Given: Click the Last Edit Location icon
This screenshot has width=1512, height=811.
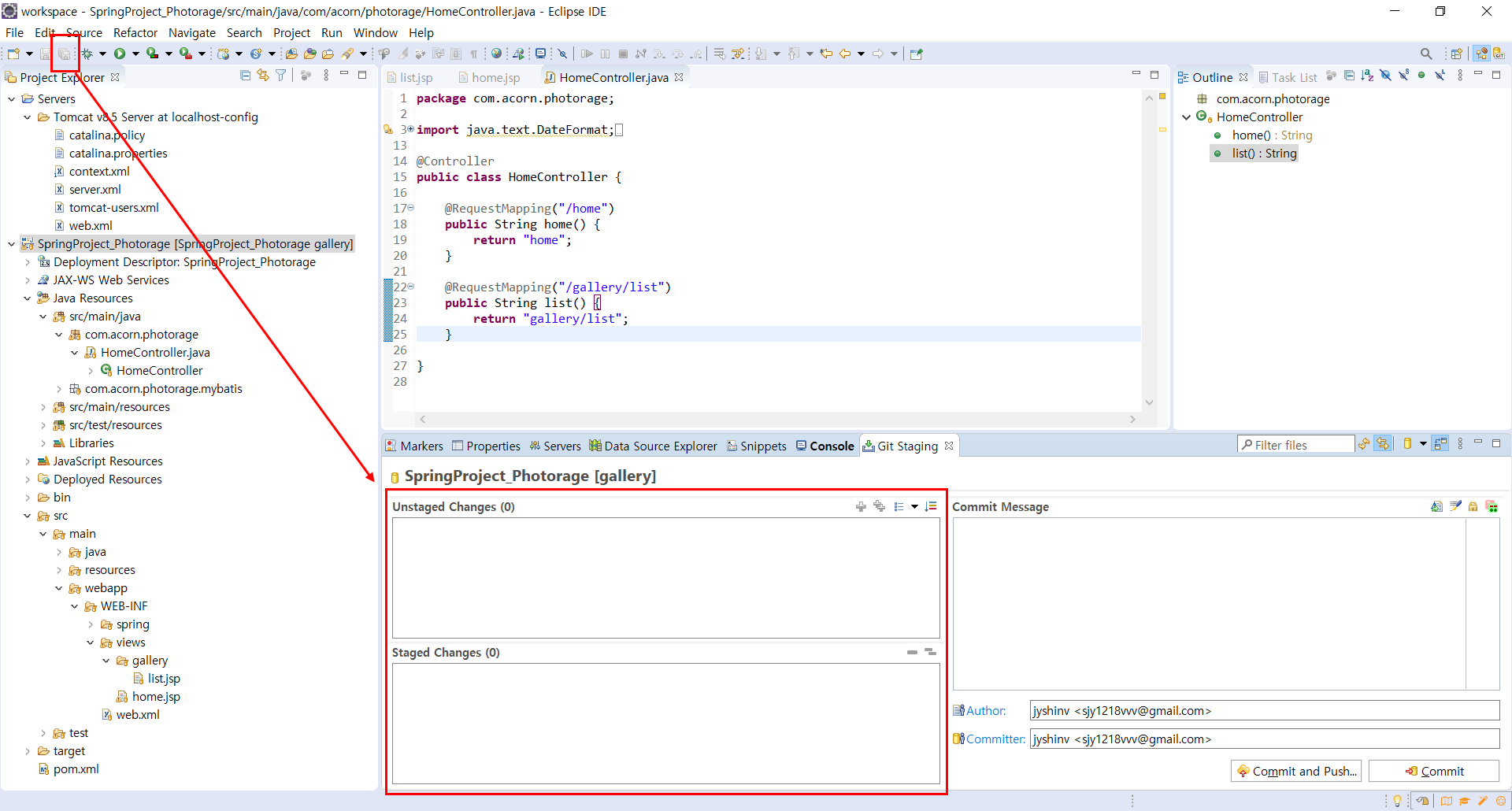Looking at the screenshot, I should [x=826, y=54].
